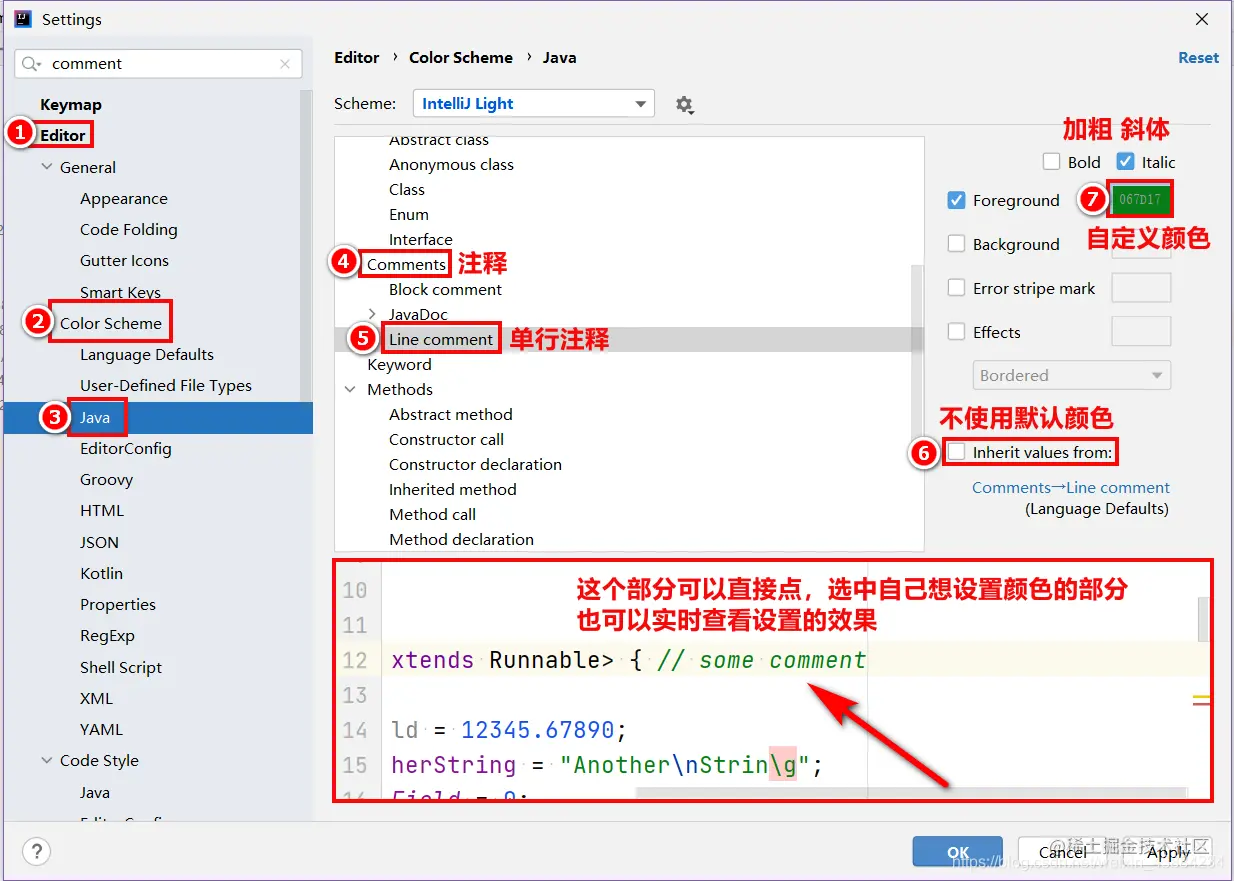
Task: Open the Background color swatch
Action: pos(1141,244)
